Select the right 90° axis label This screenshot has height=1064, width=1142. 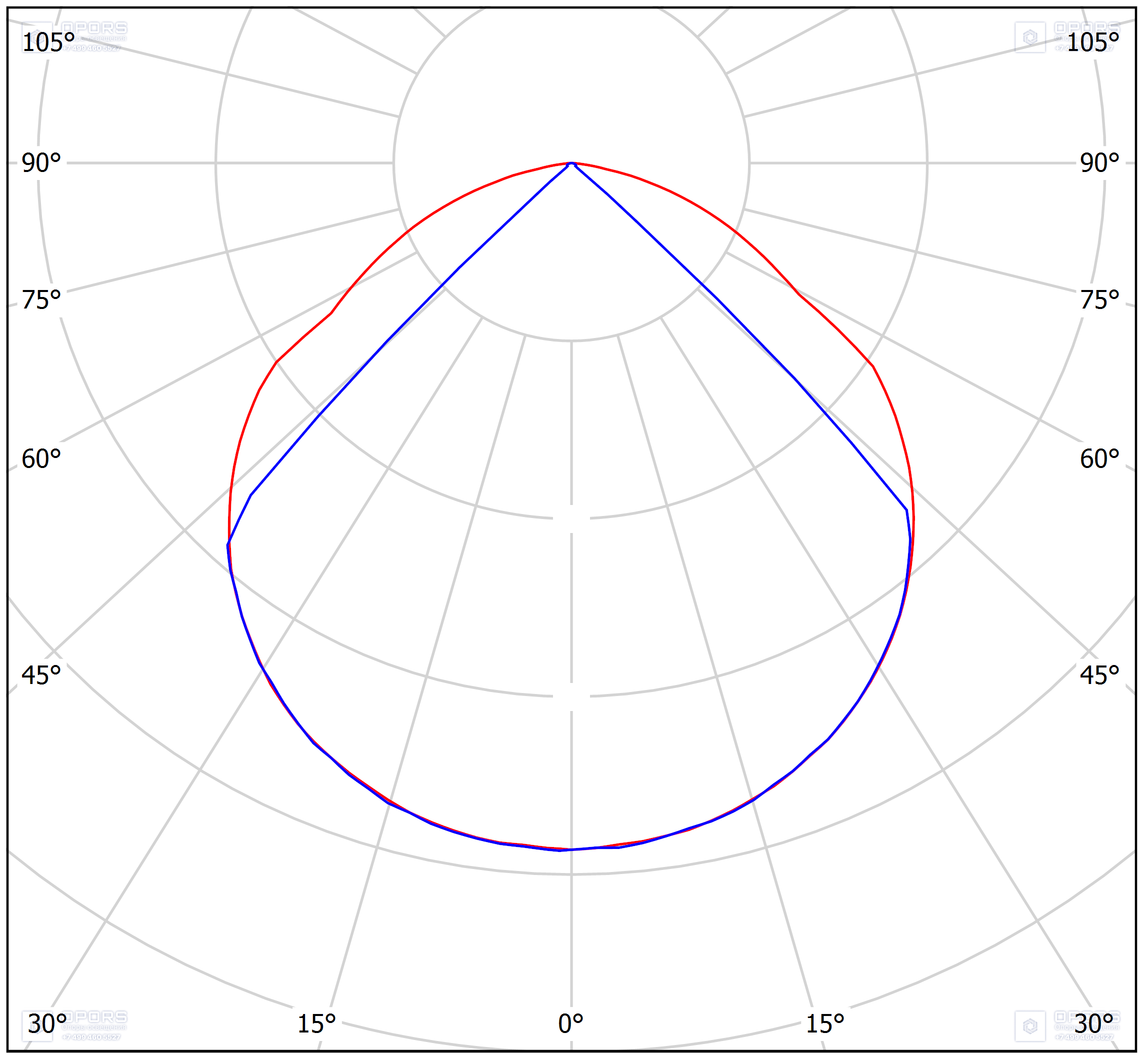(1099, 163)
